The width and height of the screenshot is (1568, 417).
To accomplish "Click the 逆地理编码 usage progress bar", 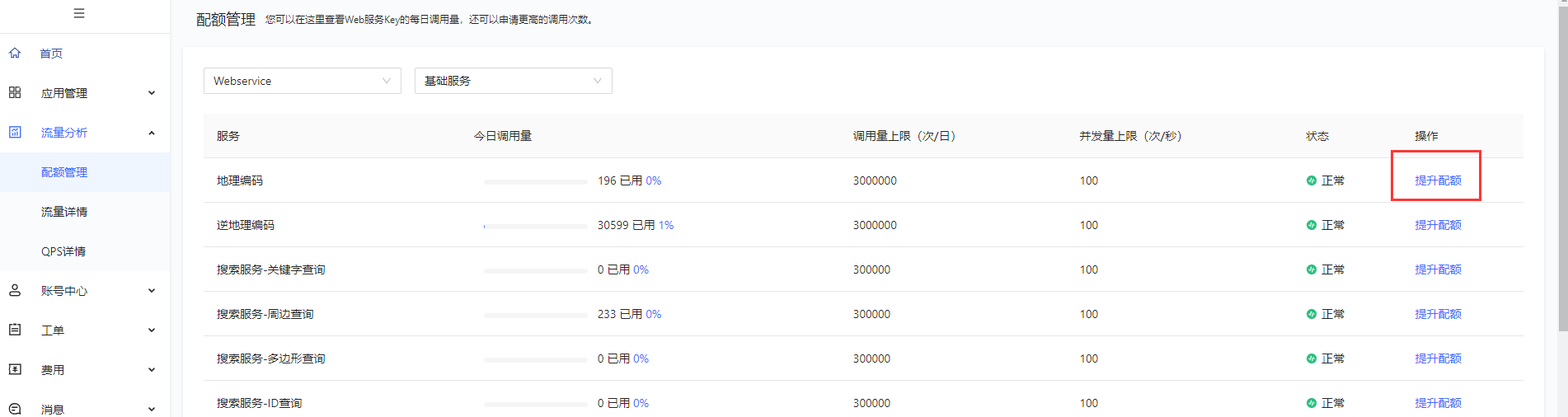I will tap(536, 226).
